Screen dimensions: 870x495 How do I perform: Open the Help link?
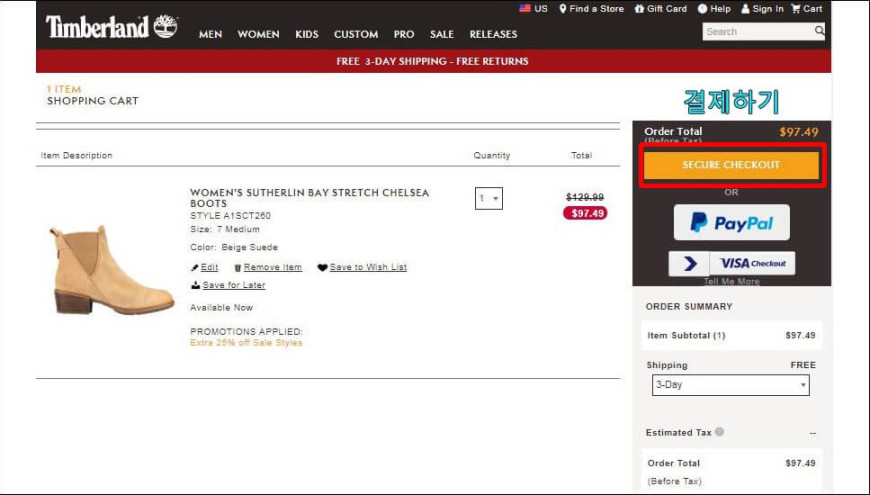pyautogui.click(x=714, y=9)
